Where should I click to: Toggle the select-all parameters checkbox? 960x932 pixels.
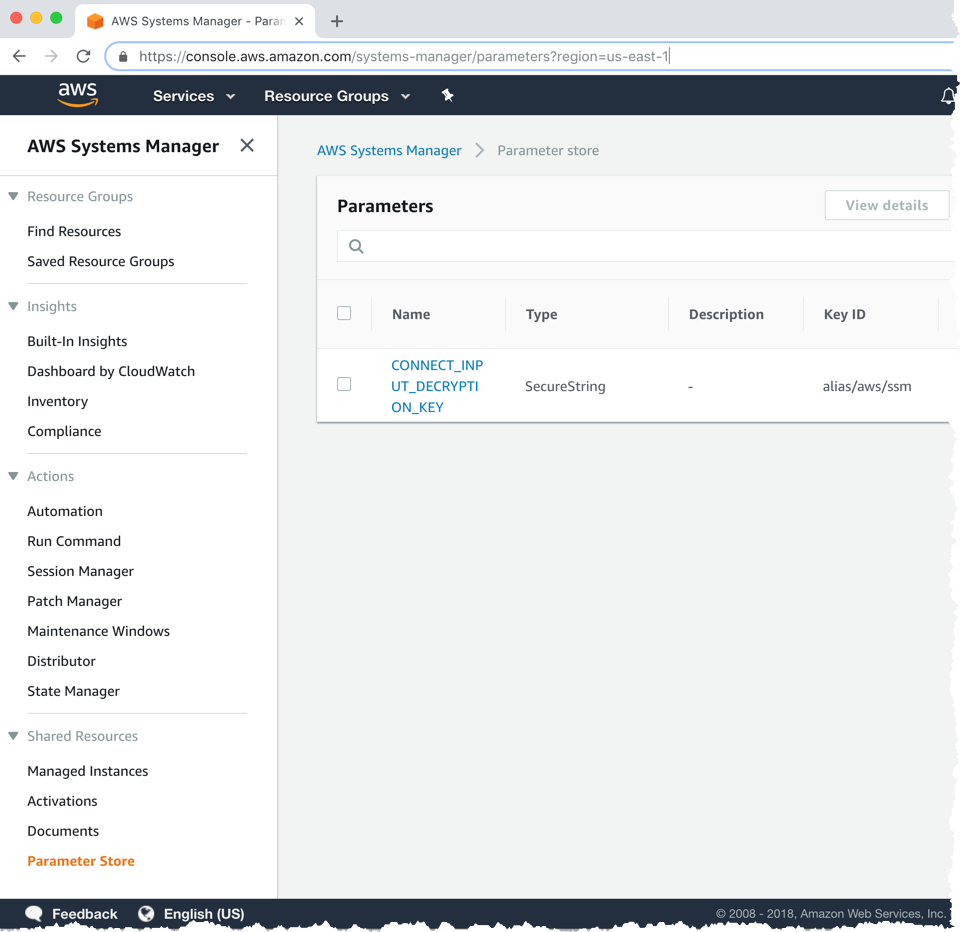[x=344, y=313]
